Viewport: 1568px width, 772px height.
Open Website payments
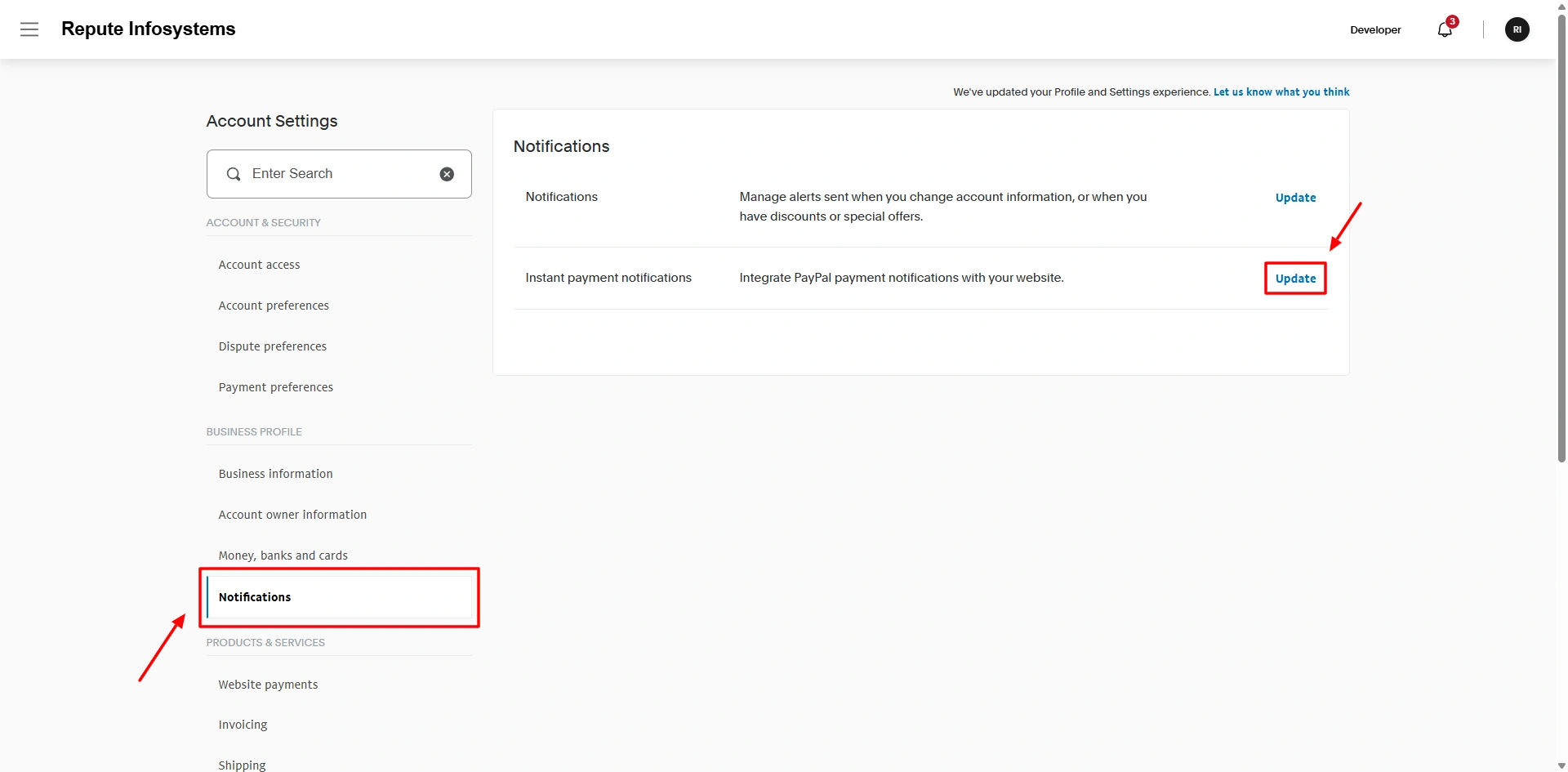pos(268,685)
